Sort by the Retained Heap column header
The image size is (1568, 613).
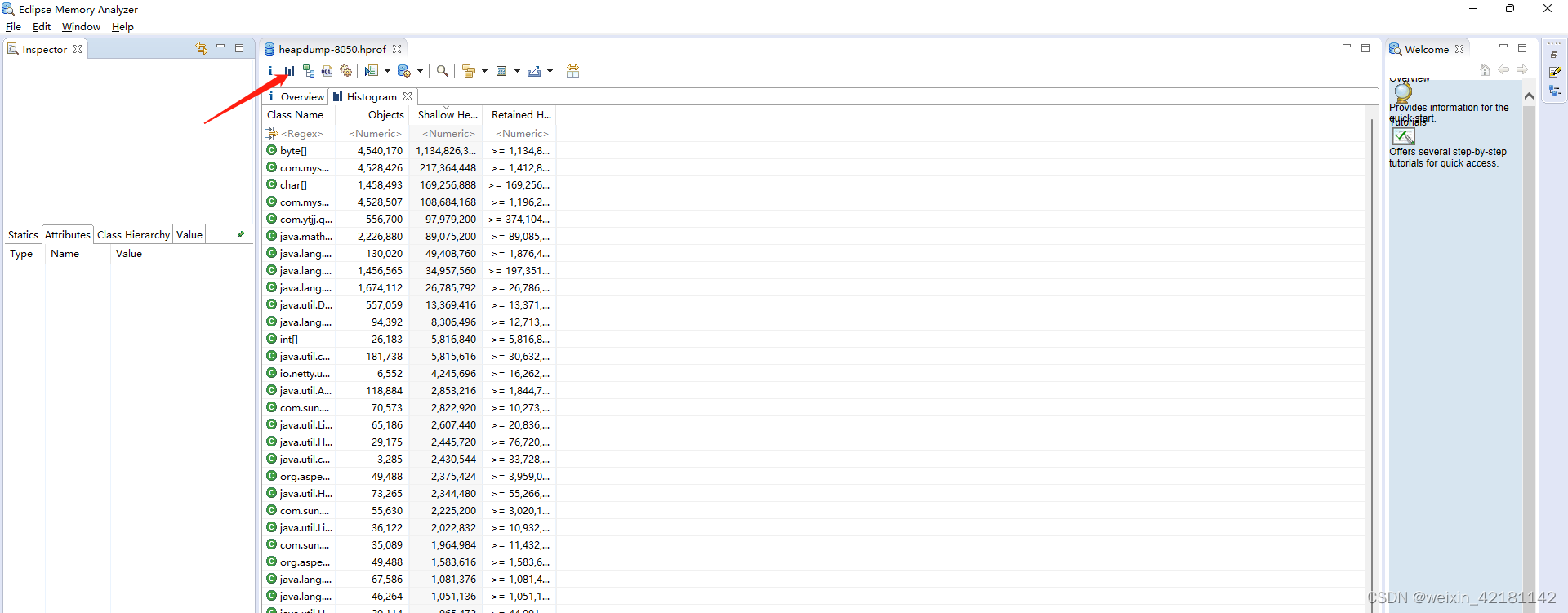519,115
